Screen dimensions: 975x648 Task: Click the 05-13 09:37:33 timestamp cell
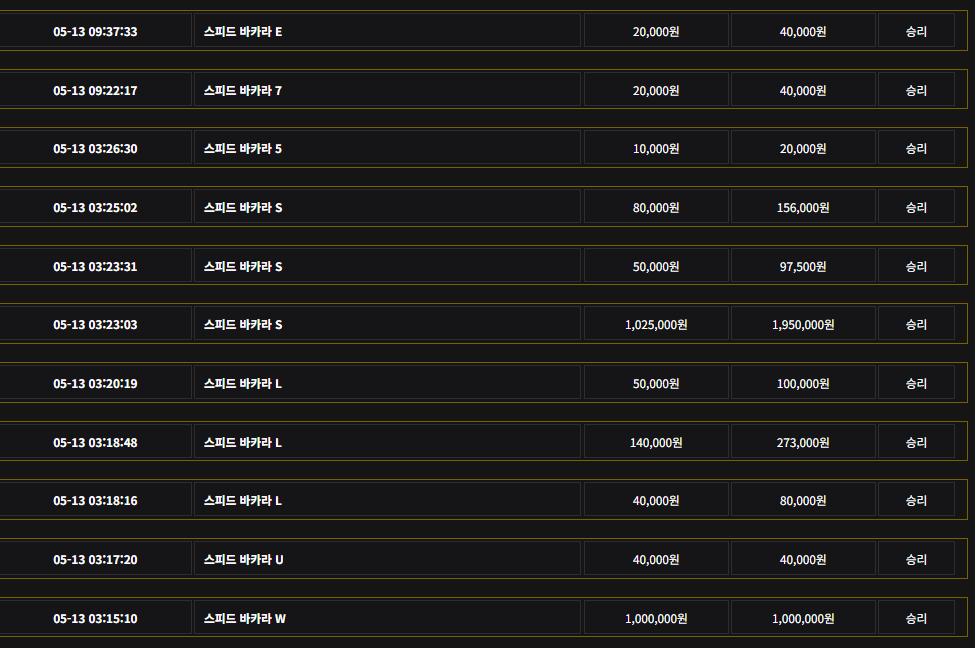[x=95, y=31]
